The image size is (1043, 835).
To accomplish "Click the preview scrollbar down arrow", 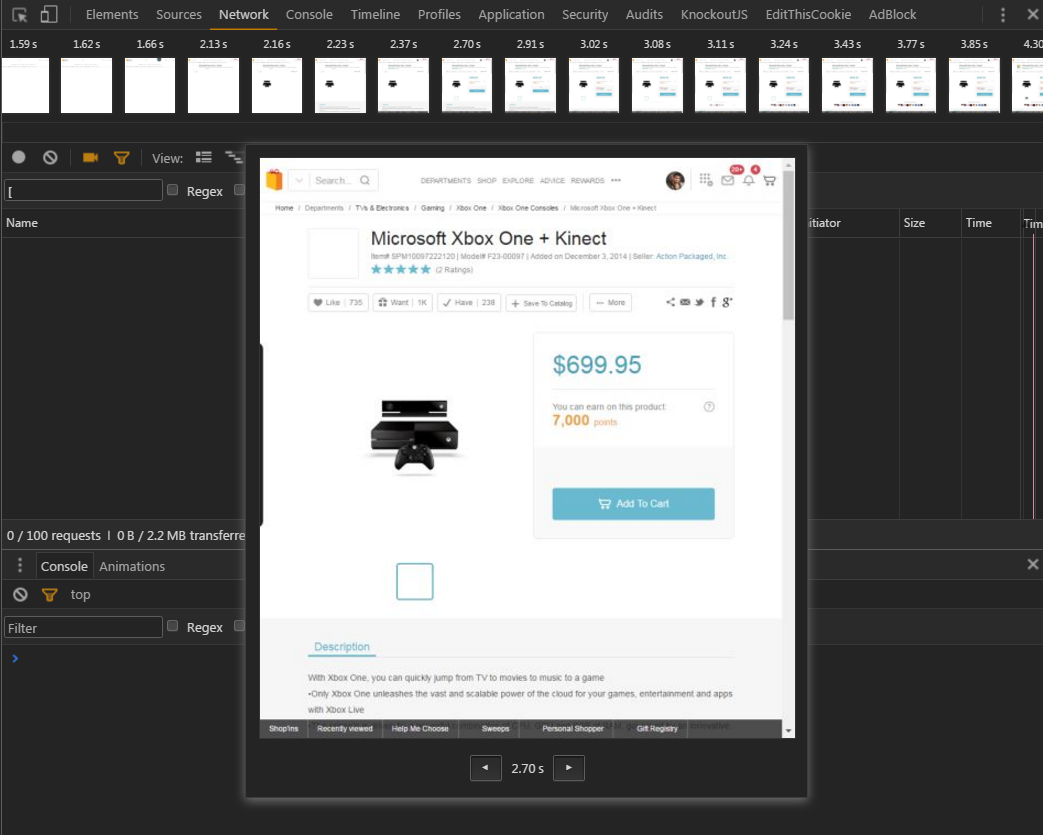I will click(x=788, y=731).
